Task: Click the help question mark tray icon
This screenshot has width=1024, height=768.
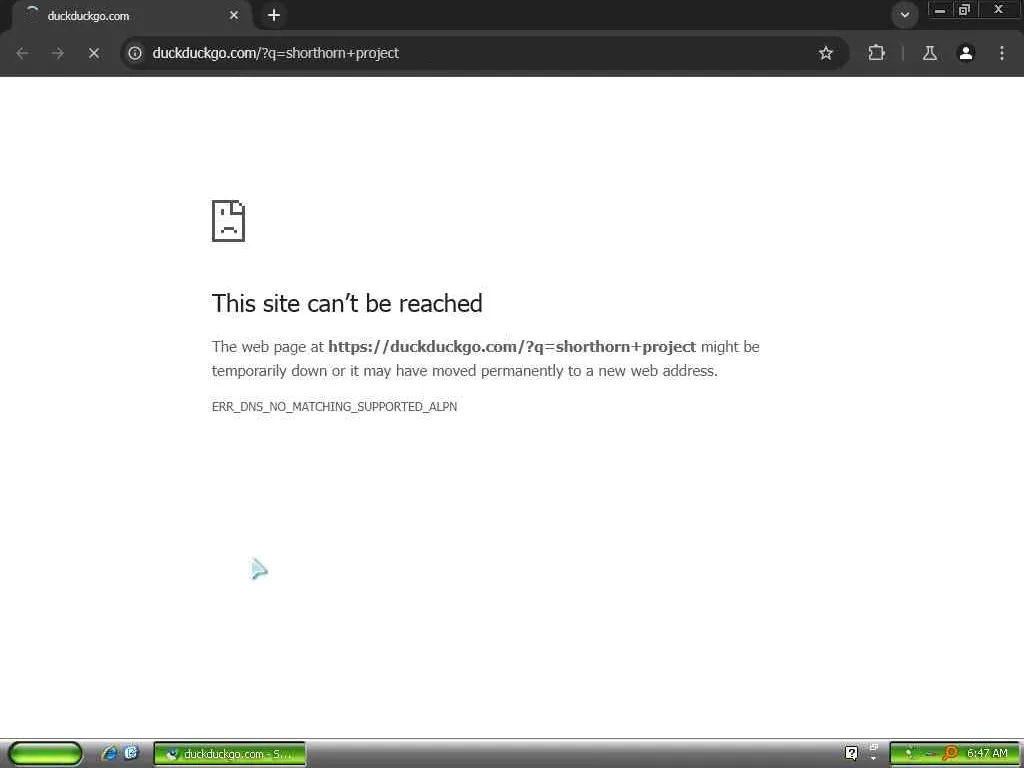Action: [x=852, y=754]
